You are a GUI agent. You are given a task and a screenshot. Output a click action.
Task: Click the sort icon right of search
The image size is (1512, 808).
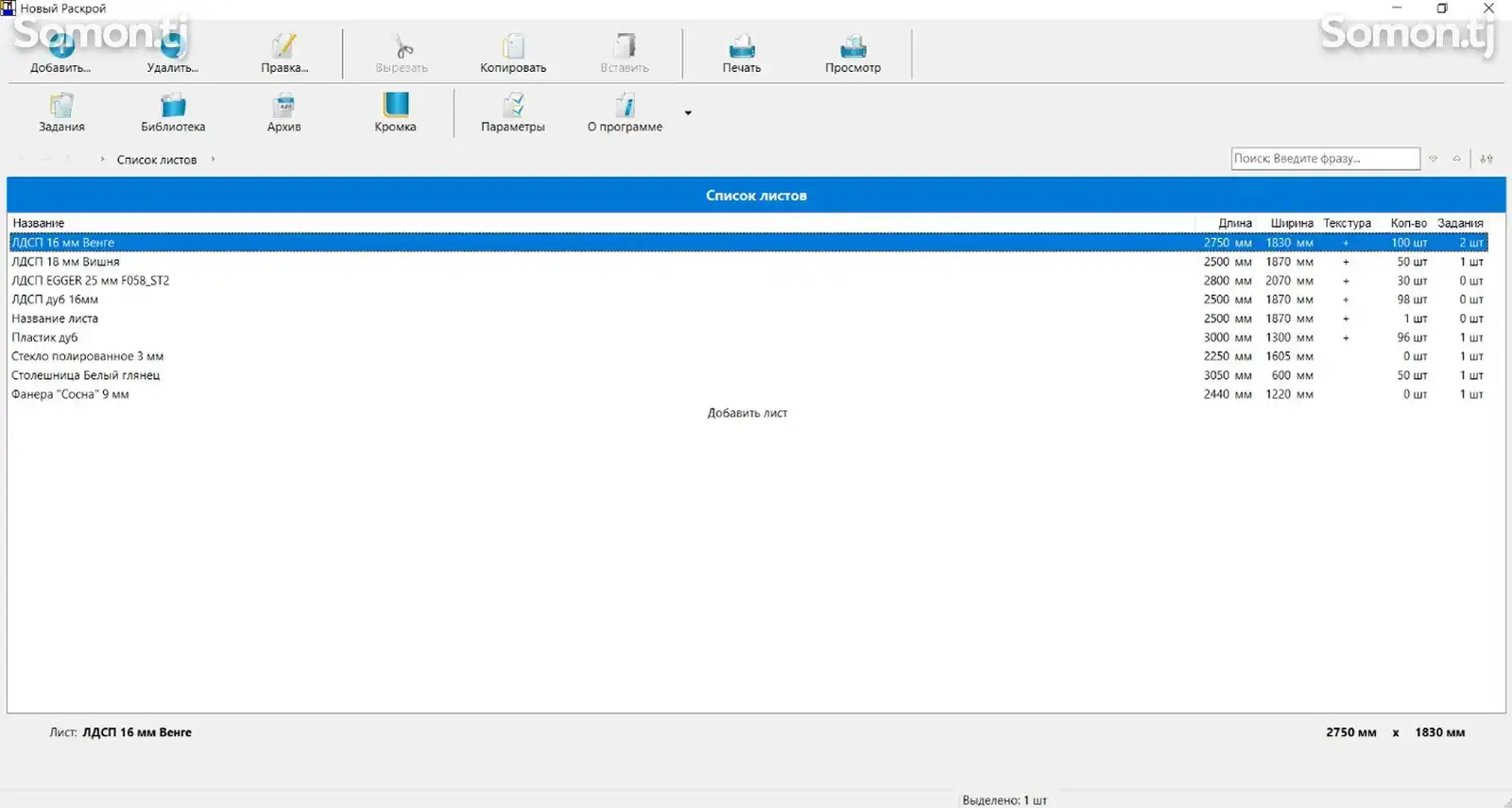click(1486, 159)
